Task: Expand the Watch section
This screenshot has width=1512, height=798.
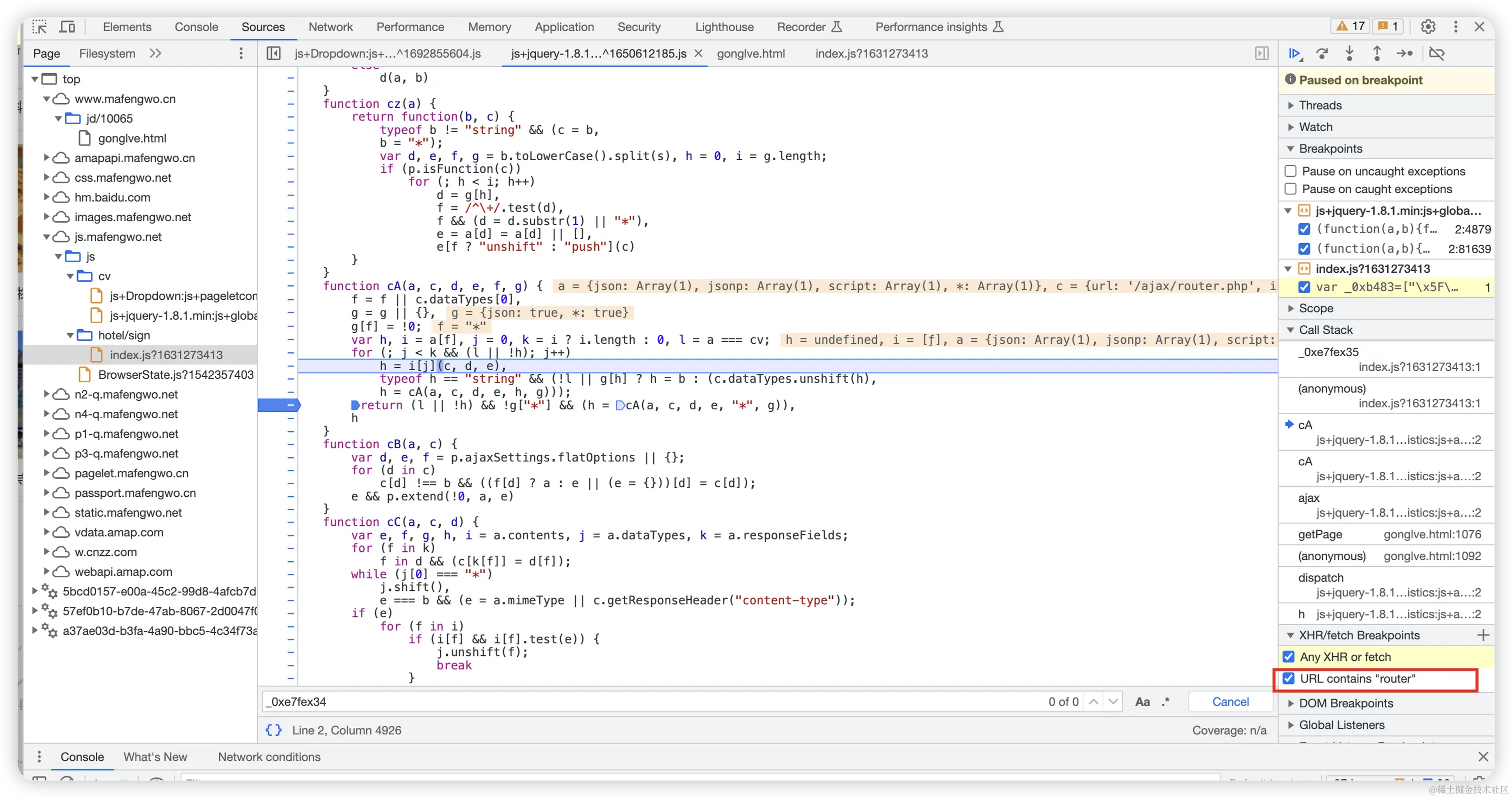Action: 1315,127
